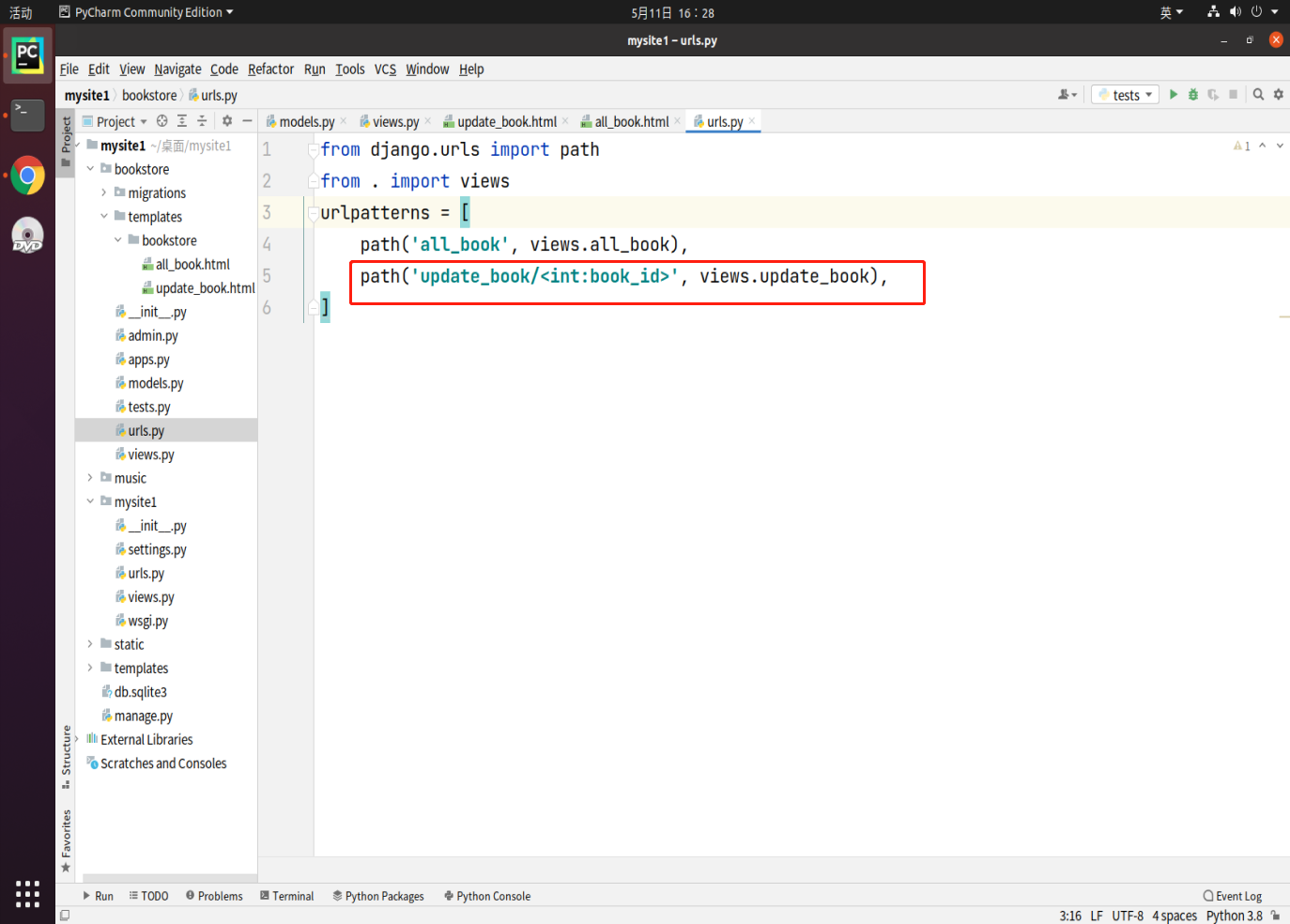Expand External Libraries node
The image size is (1290, 924).
(x=77, y=739)
